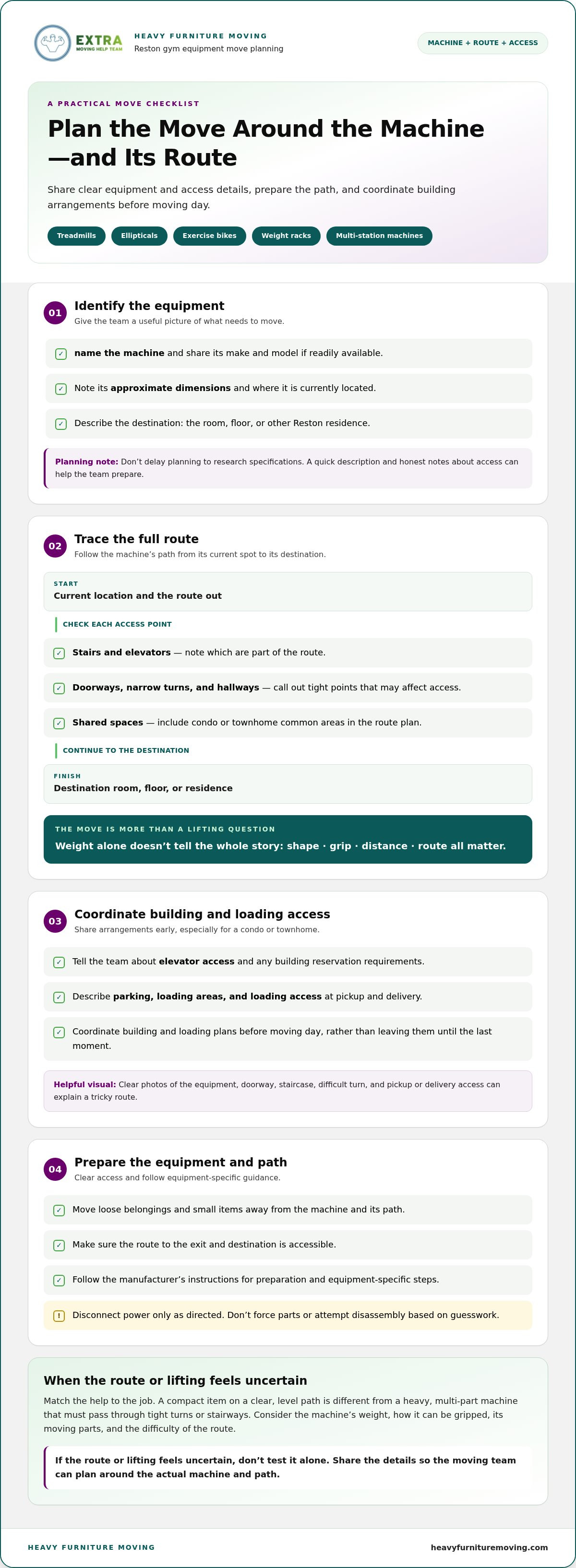Pick the Multi-station machines tag

click(379, 236)
